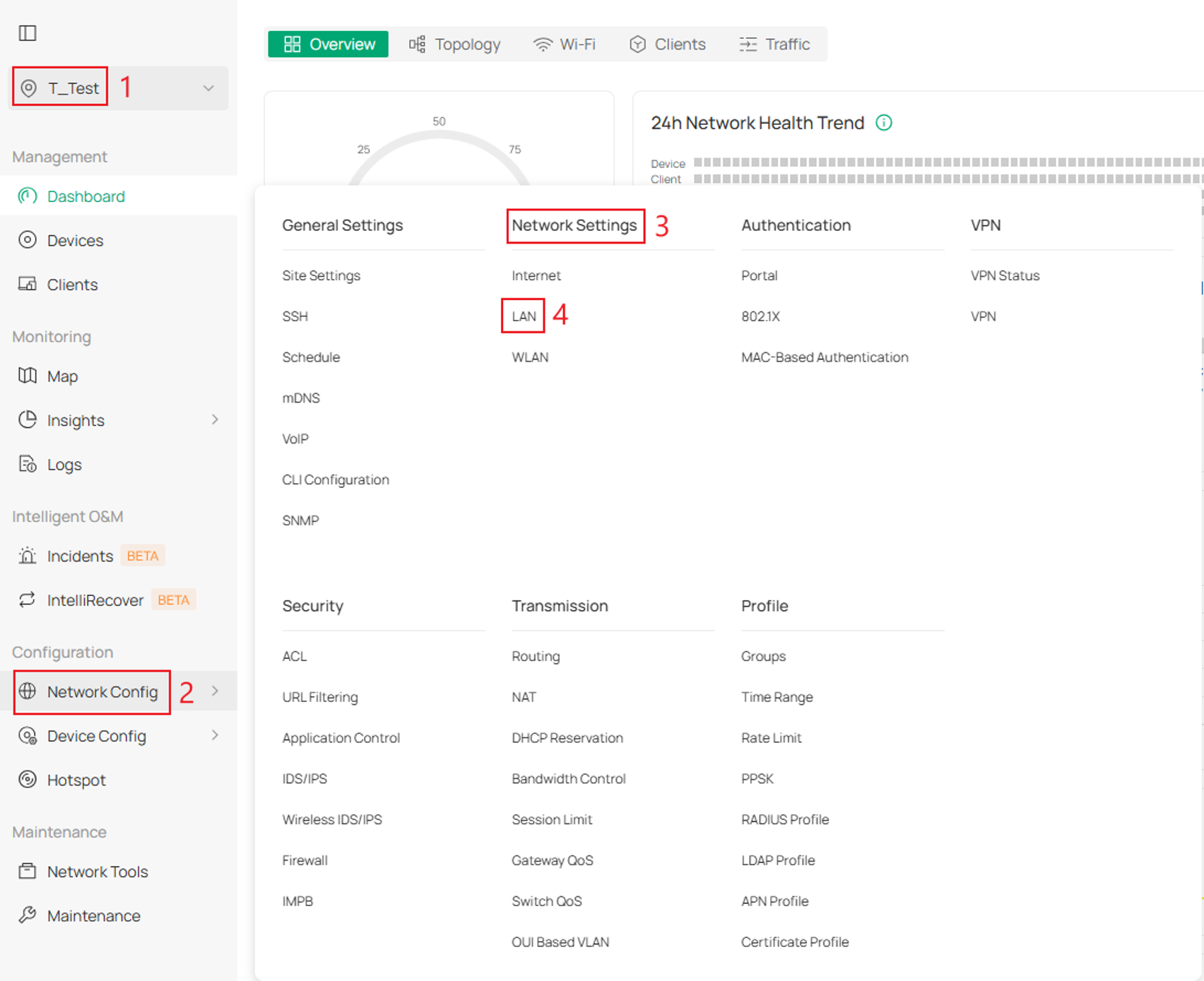Click the T_Test site location pin icon
This screenshot has width=1204, height=981.
(28, 88)
